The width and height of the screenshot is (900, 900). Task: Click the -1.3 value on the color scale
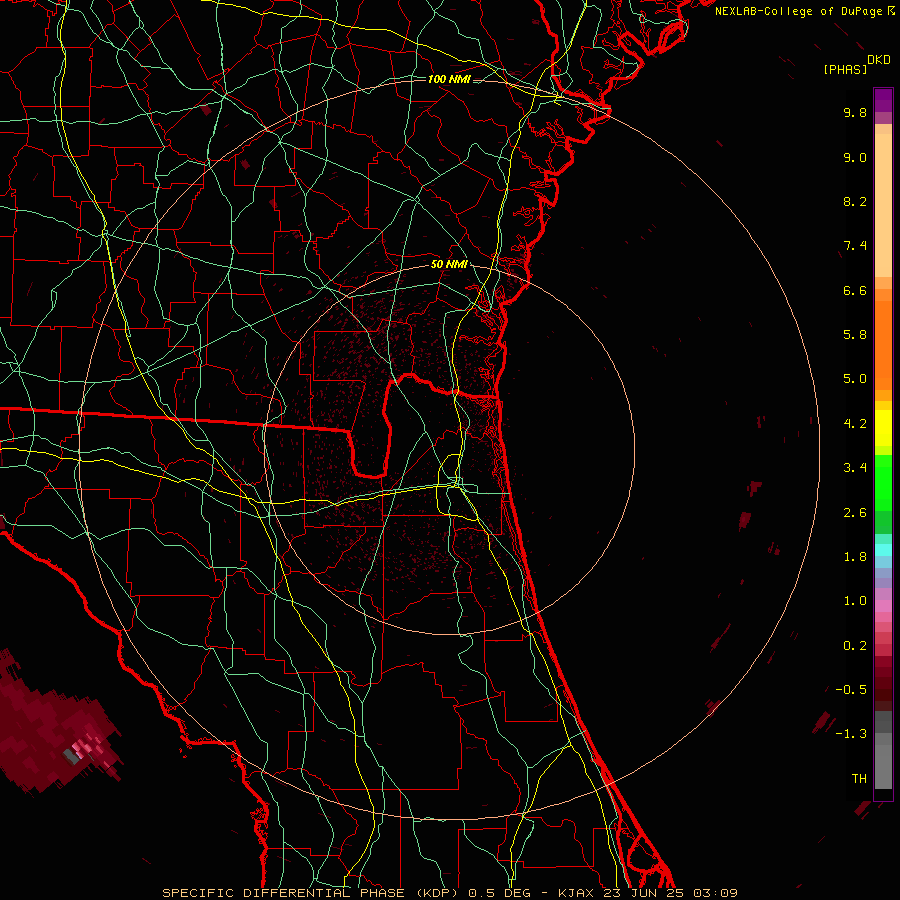click(851, 734)
